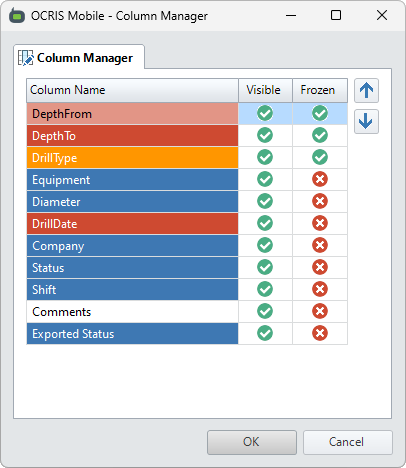Click the OCRIS Mobile app icon in title bar
406x468 pixels.
pyautogui.click(x=17, y=16)
